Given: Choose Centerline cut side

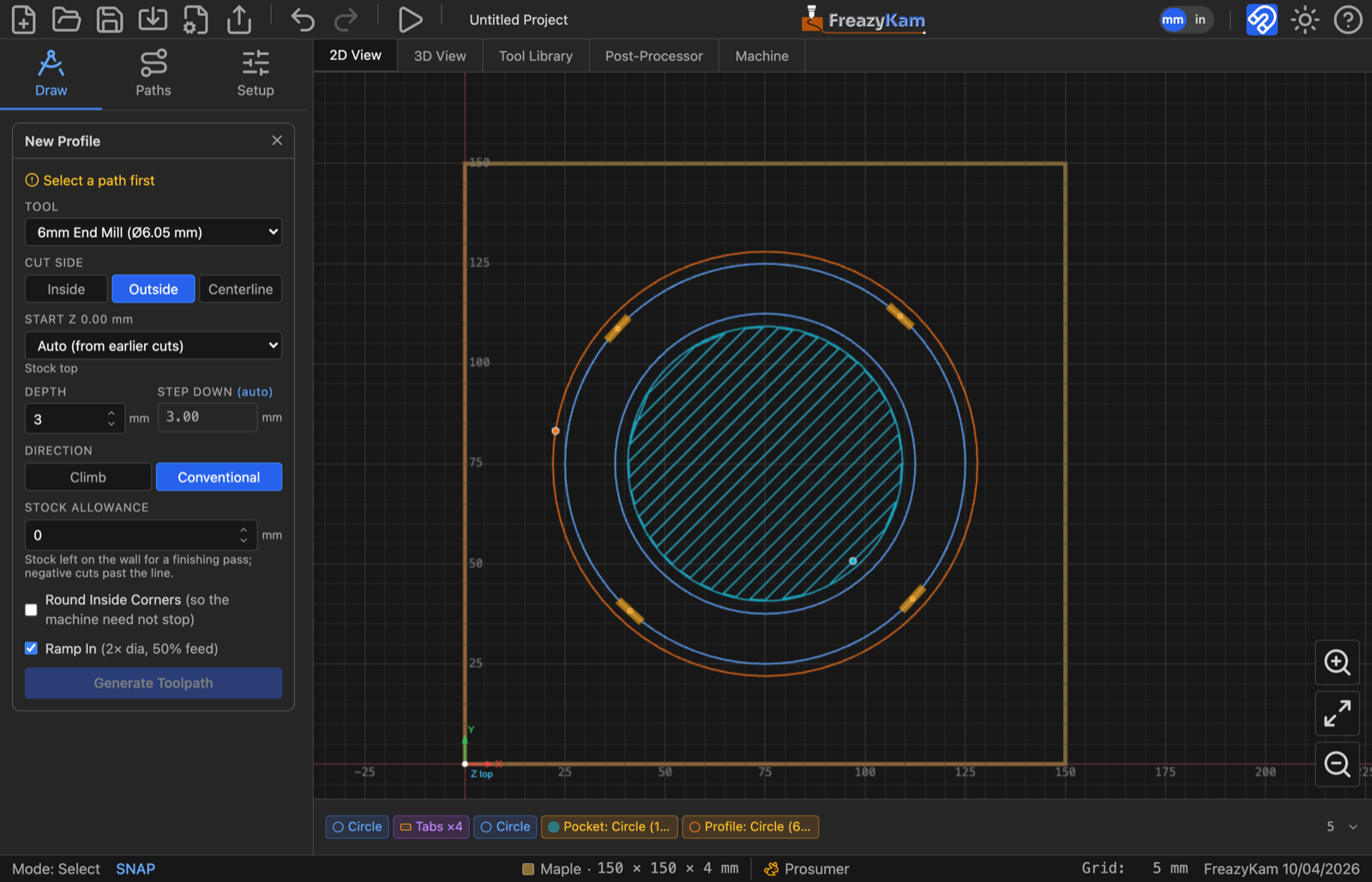Looking at the screenshot, I should coord(240,289).
